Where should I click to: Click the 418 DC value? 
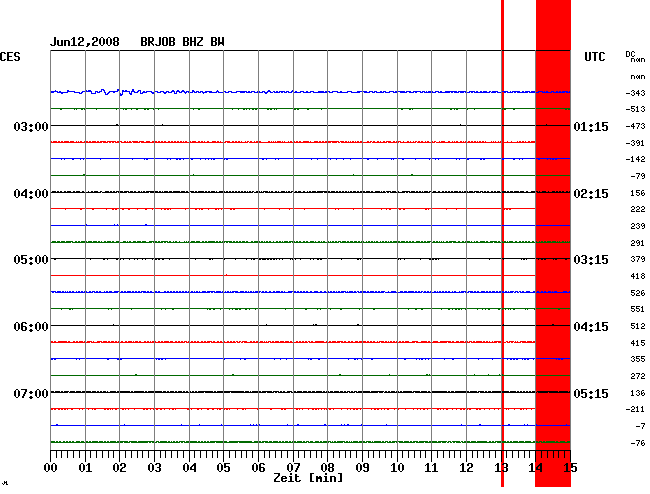coord(638,276)
